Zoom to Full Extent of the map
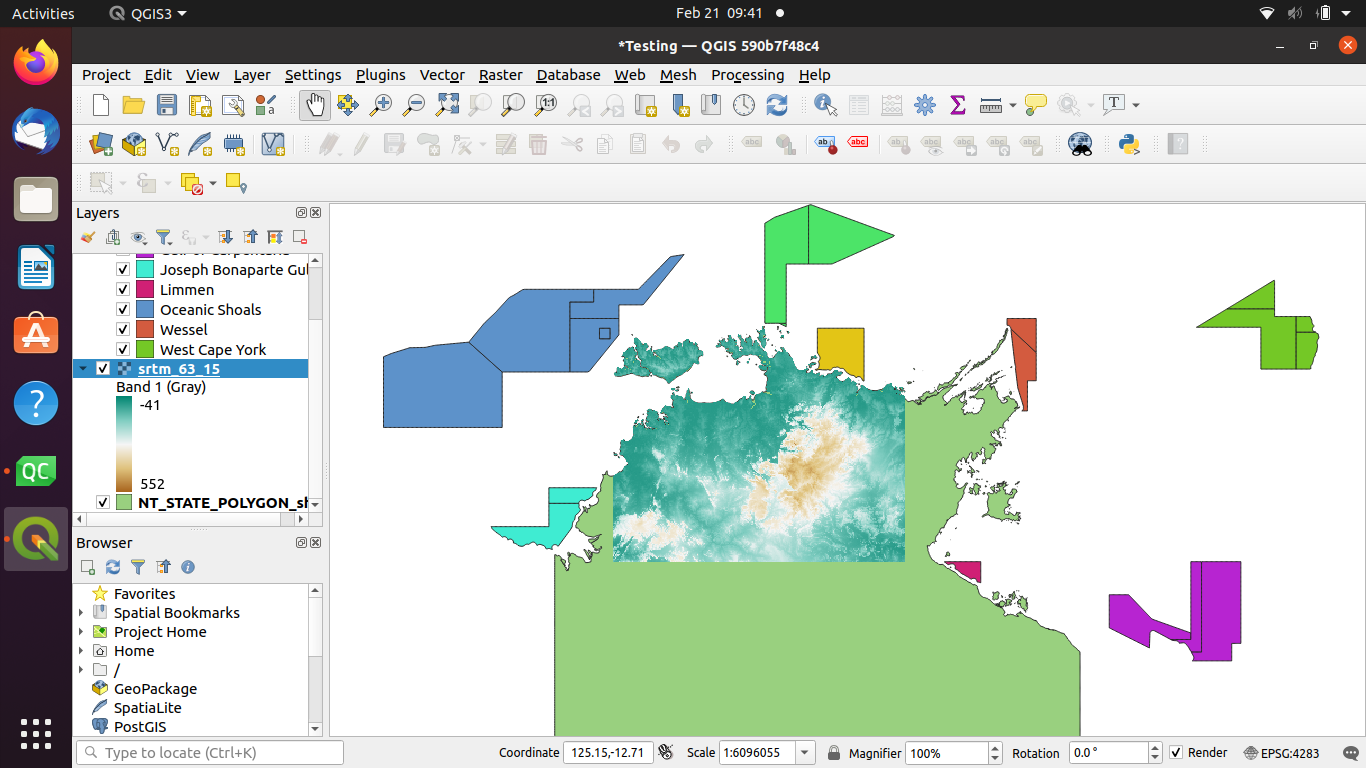The image size is (1366, 768). (x=446, y=104)
